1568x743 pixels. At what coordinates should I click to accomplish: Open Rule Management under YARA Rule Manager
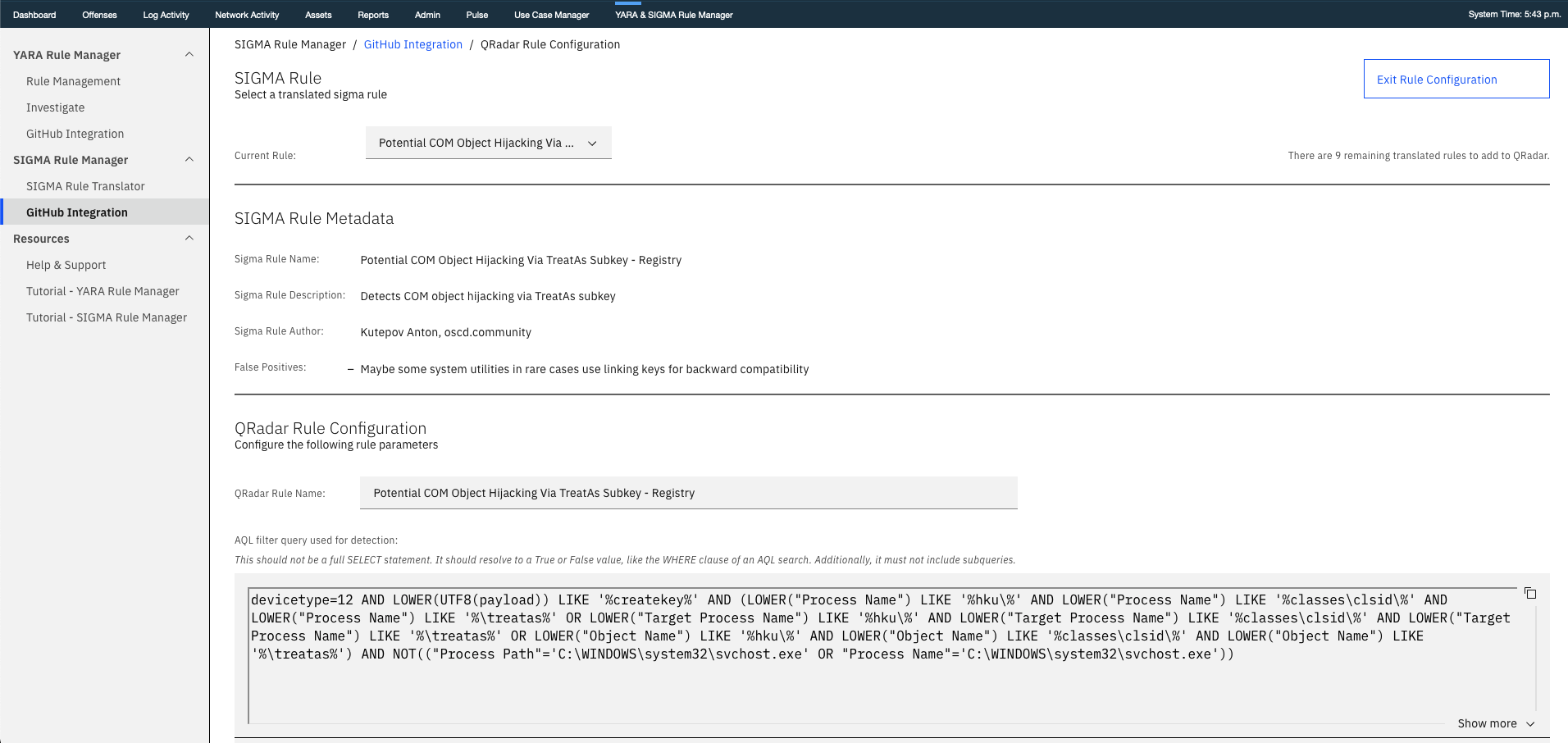click(x=73, y=80)
